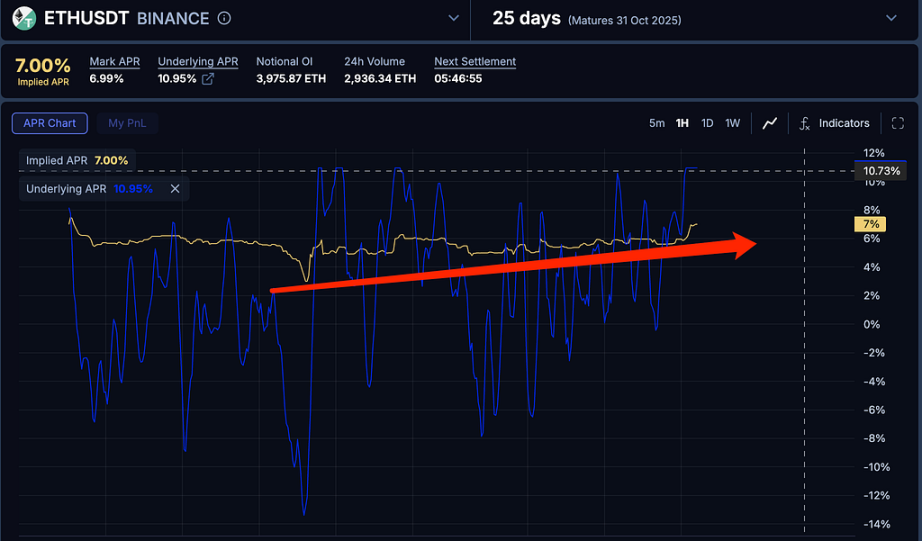Click the fx Indicators function icon
922x541 pixels.
[x=805, y=123]
